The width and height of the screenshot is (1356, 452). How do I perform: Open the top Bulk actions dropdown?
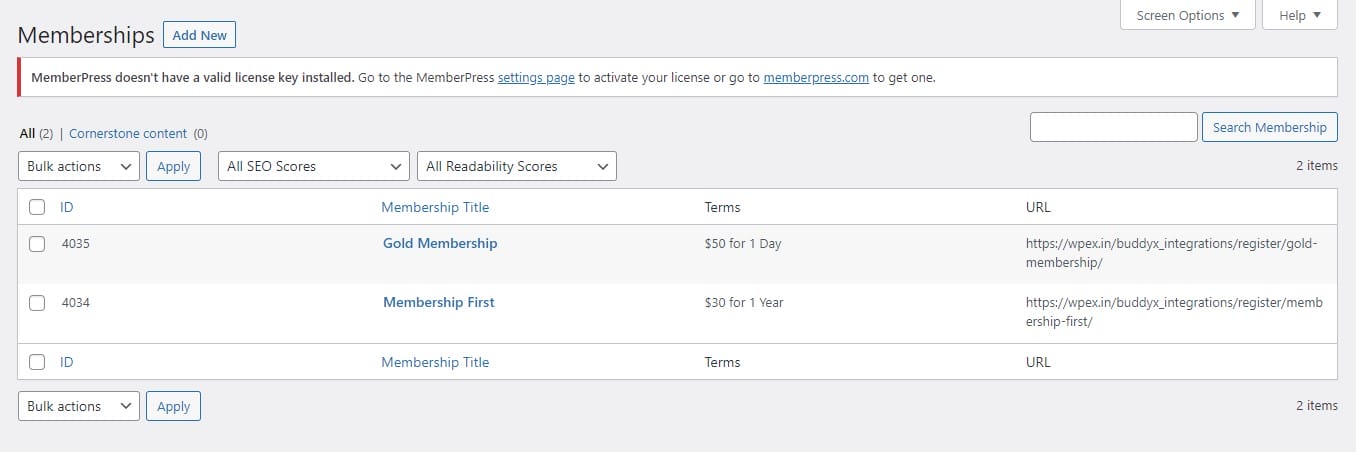pos(79,166)
